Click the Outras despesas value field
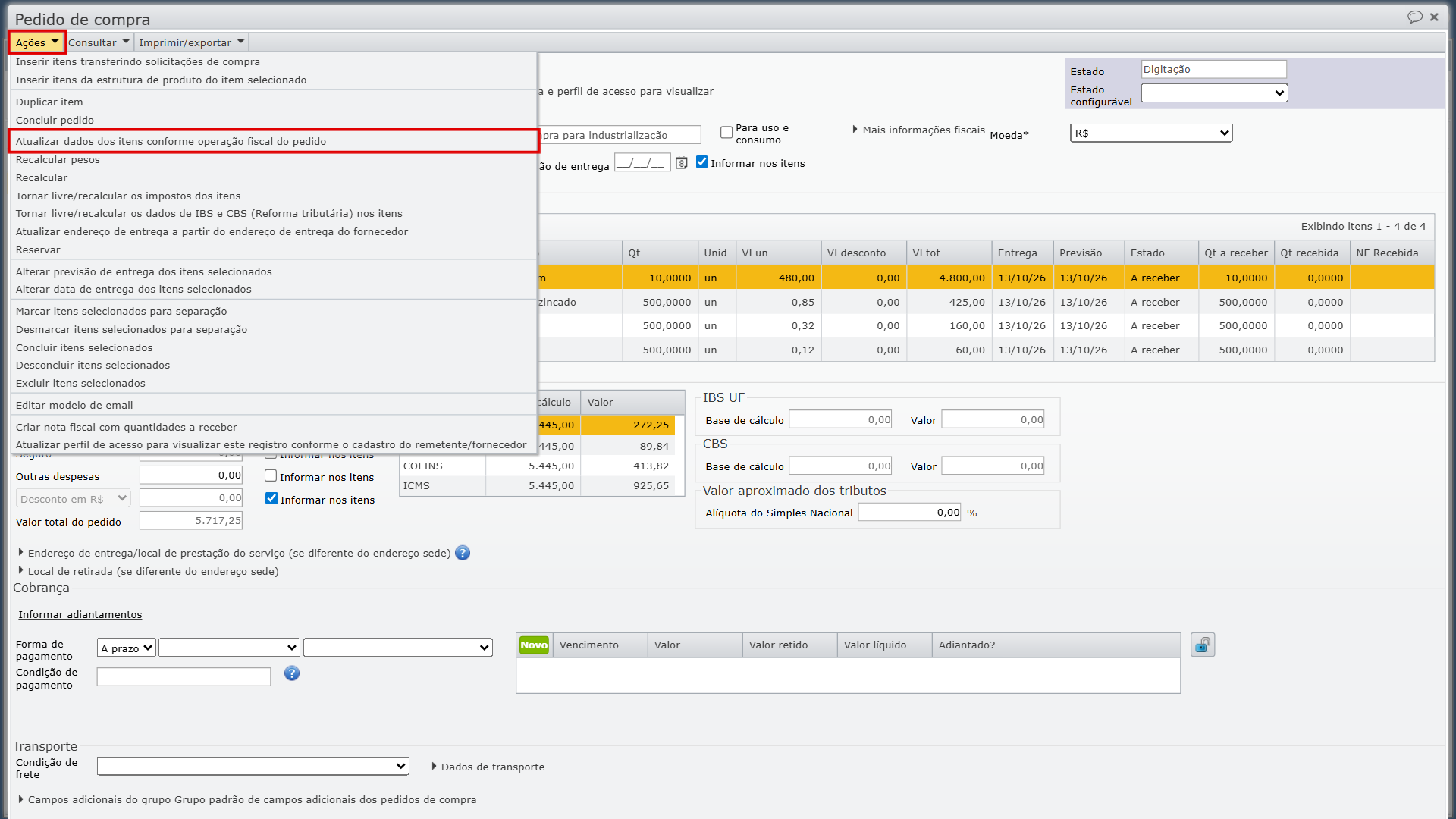Viewport: 1456px width, 819px height. point(191,475)
